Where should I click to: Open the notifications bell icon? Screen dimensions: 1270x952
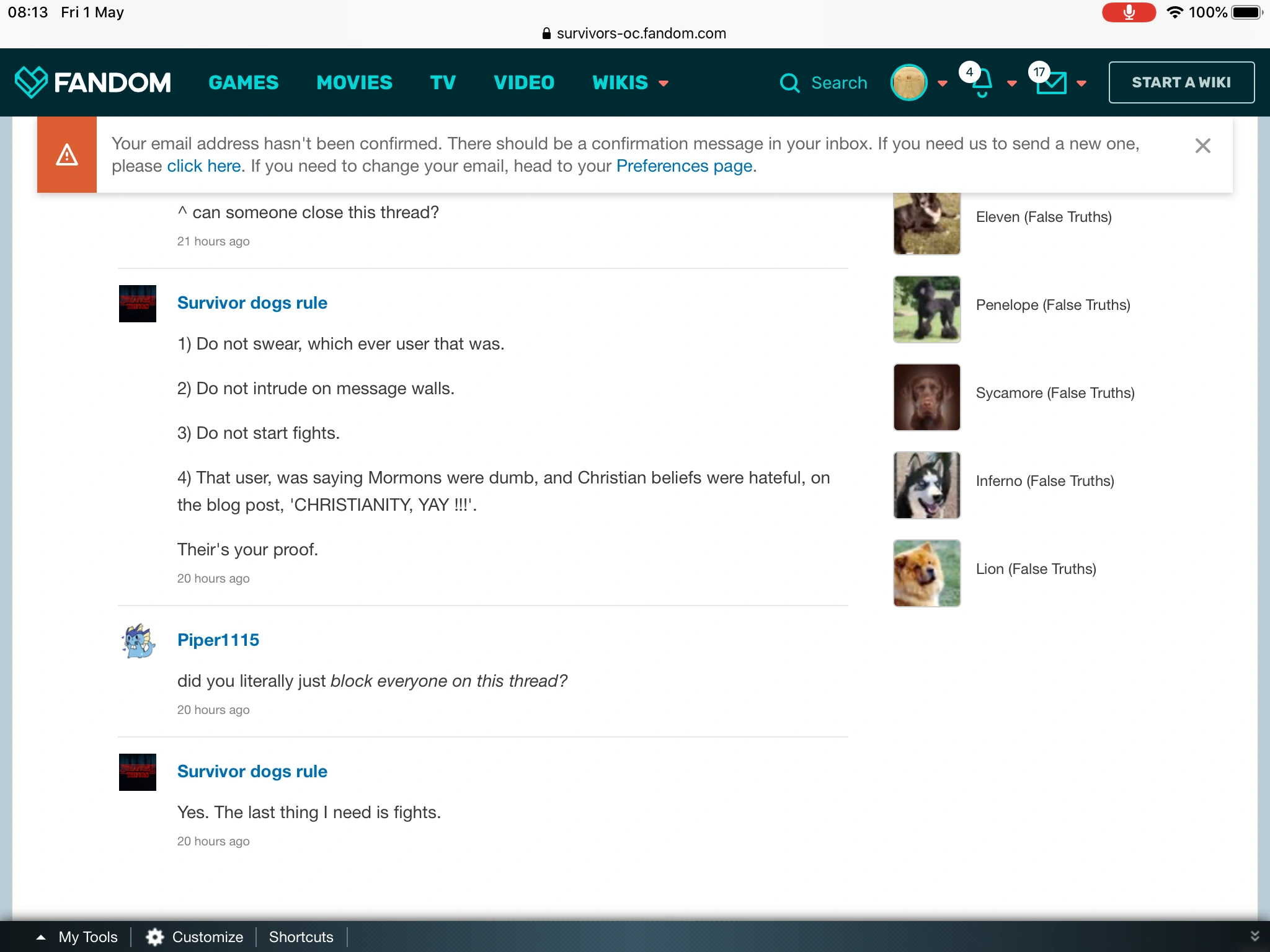click(x=982, y=82)
